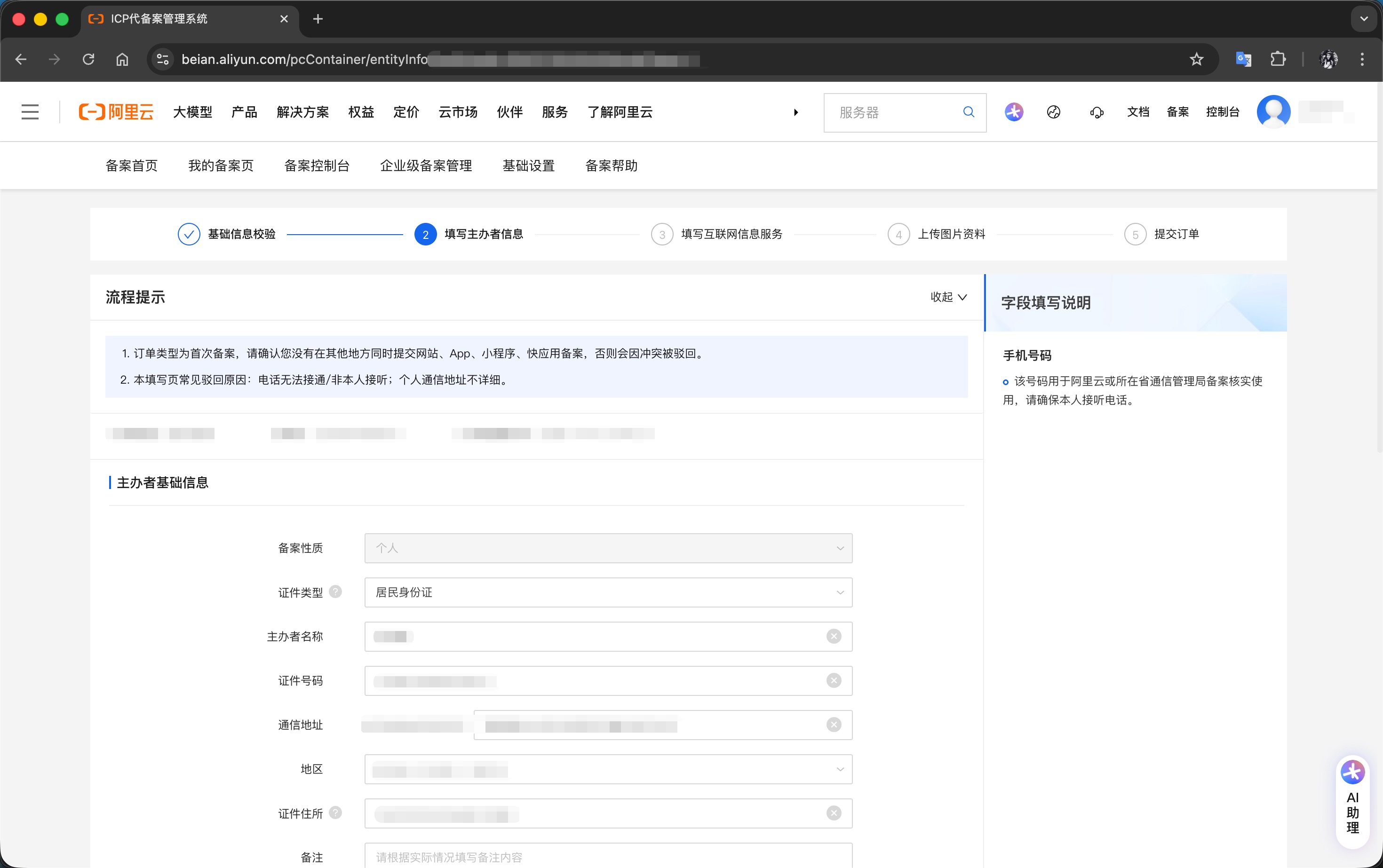This screenshot has height=868, width=1383.
Task: Expand the header nav overflow arrow
Action: click(x=795, y=112)
